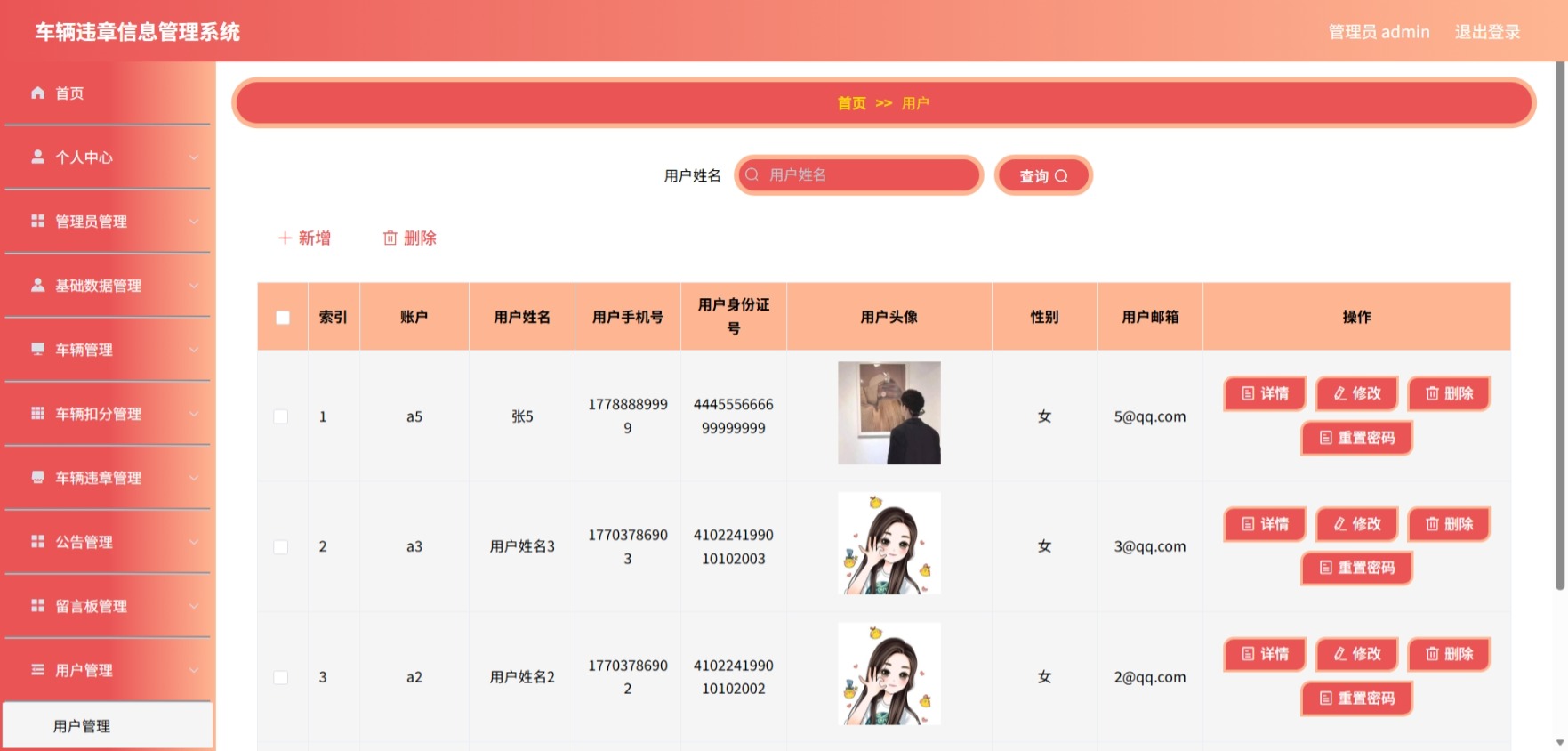Click the plus icon of 新增
The height and width of the screenshot is (751, 1568).
285,238
